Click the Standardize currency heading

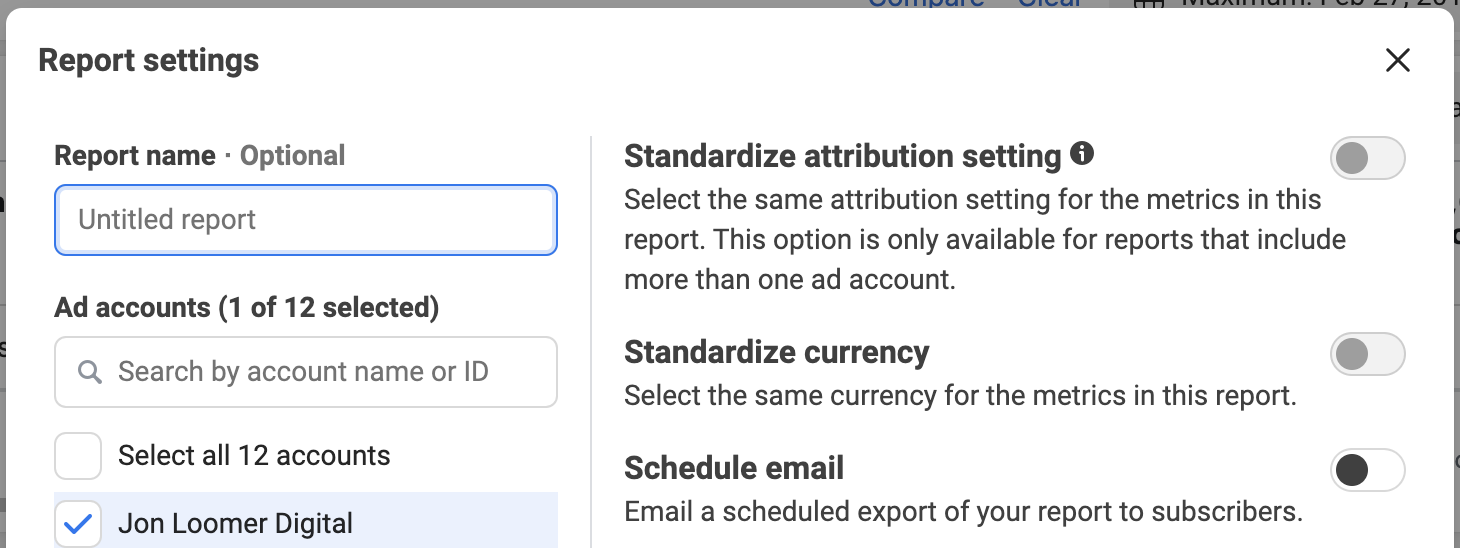pyautogui.click(x=777, y=352)
